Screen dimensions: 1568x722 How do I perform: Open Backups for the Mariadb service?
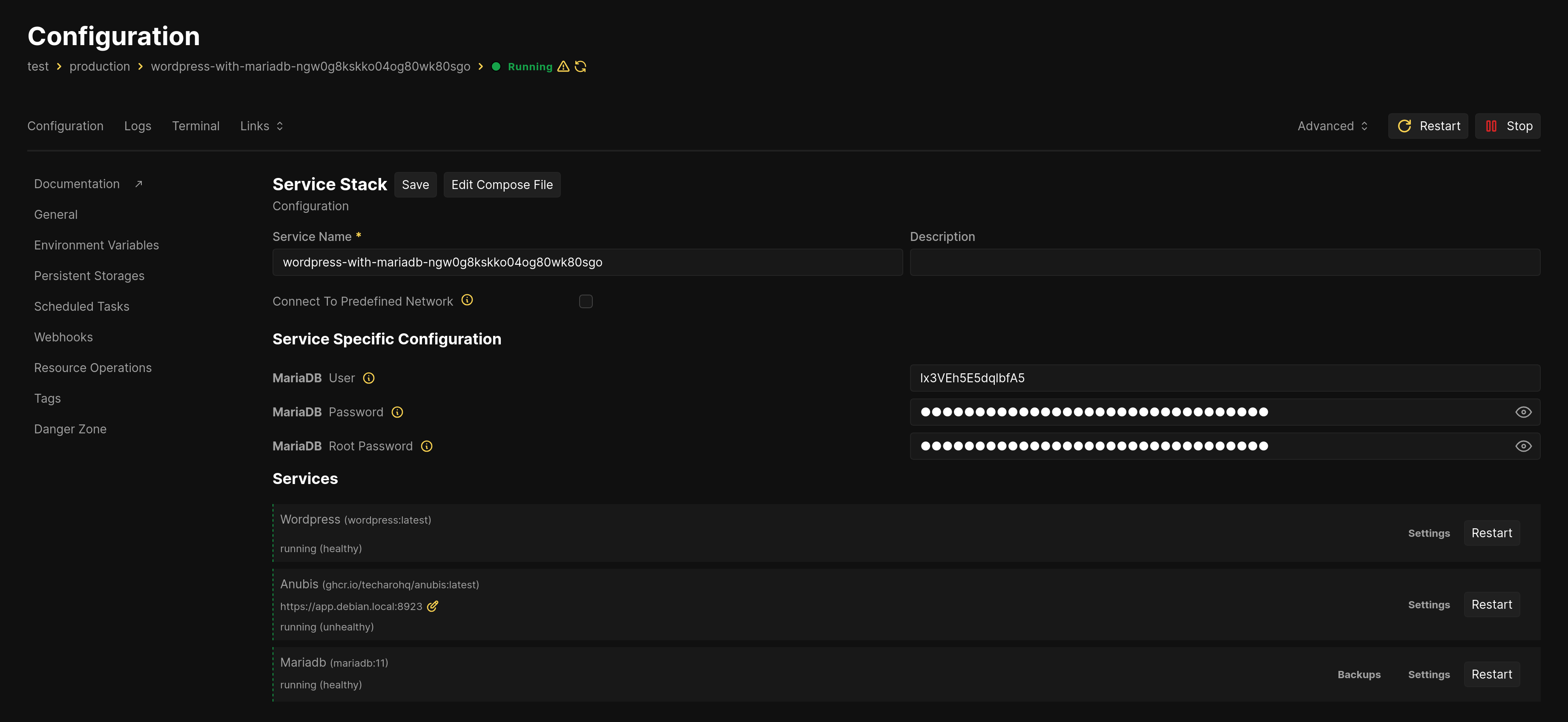pyautogui.click(x=1359, y=674)
